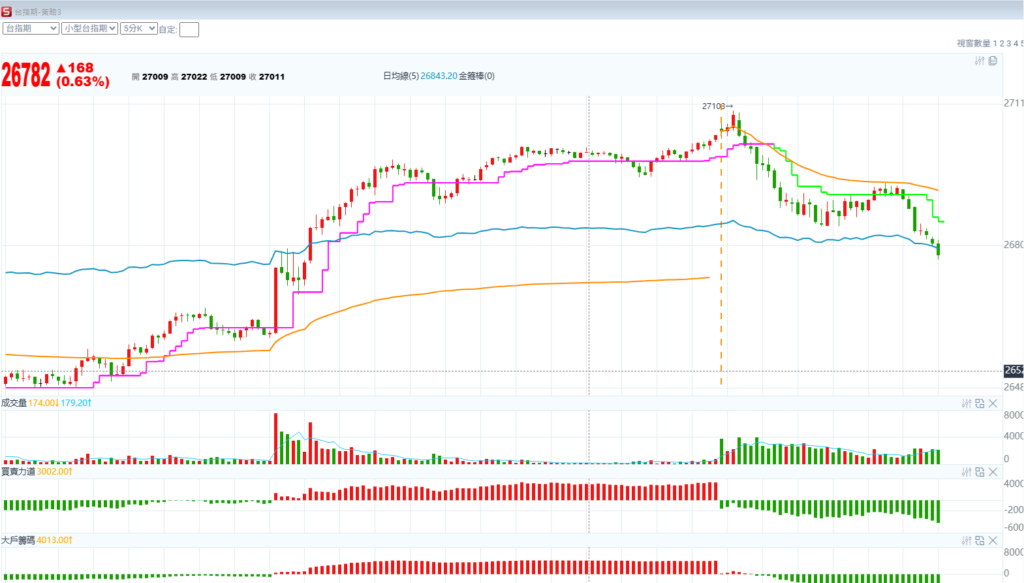Click the 自定 custom period input box
The width and height of the screenshot is (1024, 583).
189,29
